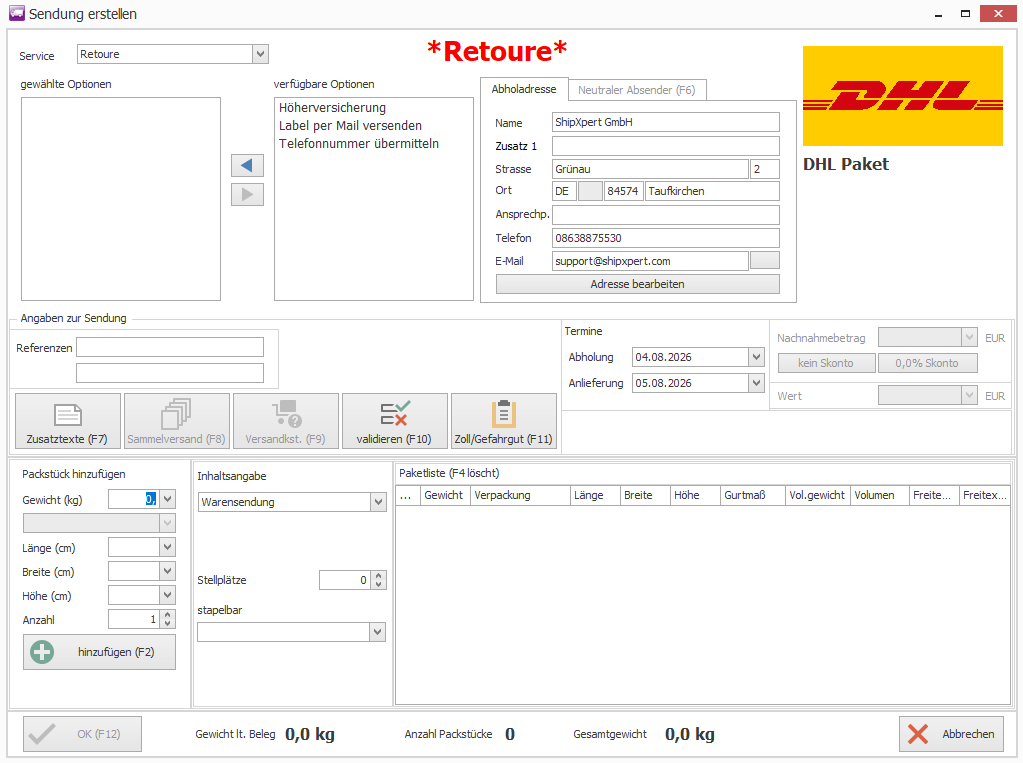Switch to the Abholadresse tab
1023x763 pixels.
[524, 89]
